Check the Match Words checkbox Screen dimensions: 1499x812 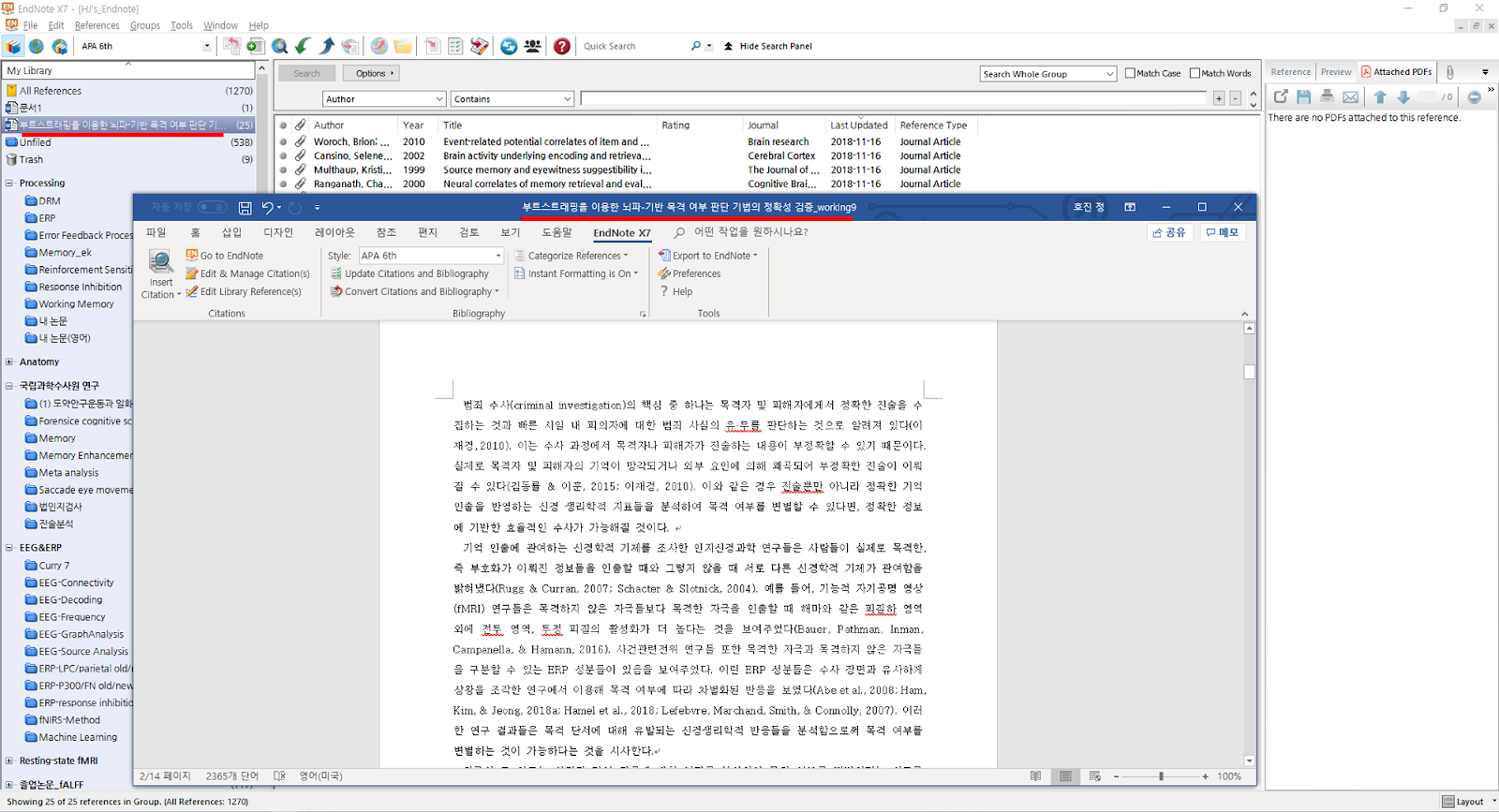pos(1195,73)
